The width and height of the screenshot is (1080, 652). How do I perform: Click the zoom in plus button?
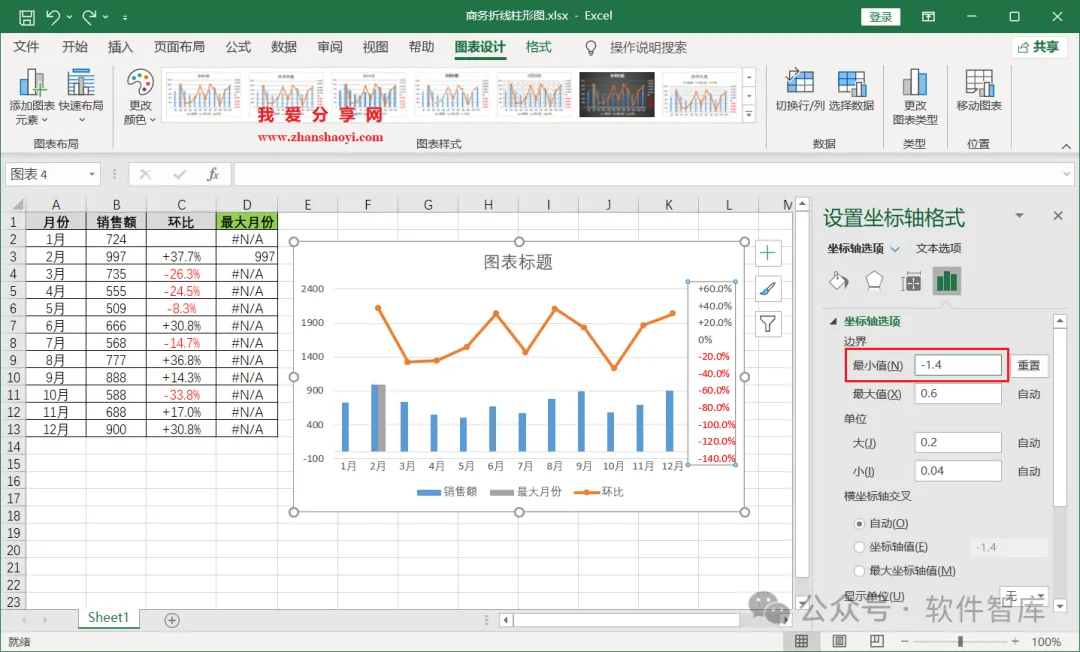[1015, 641]
